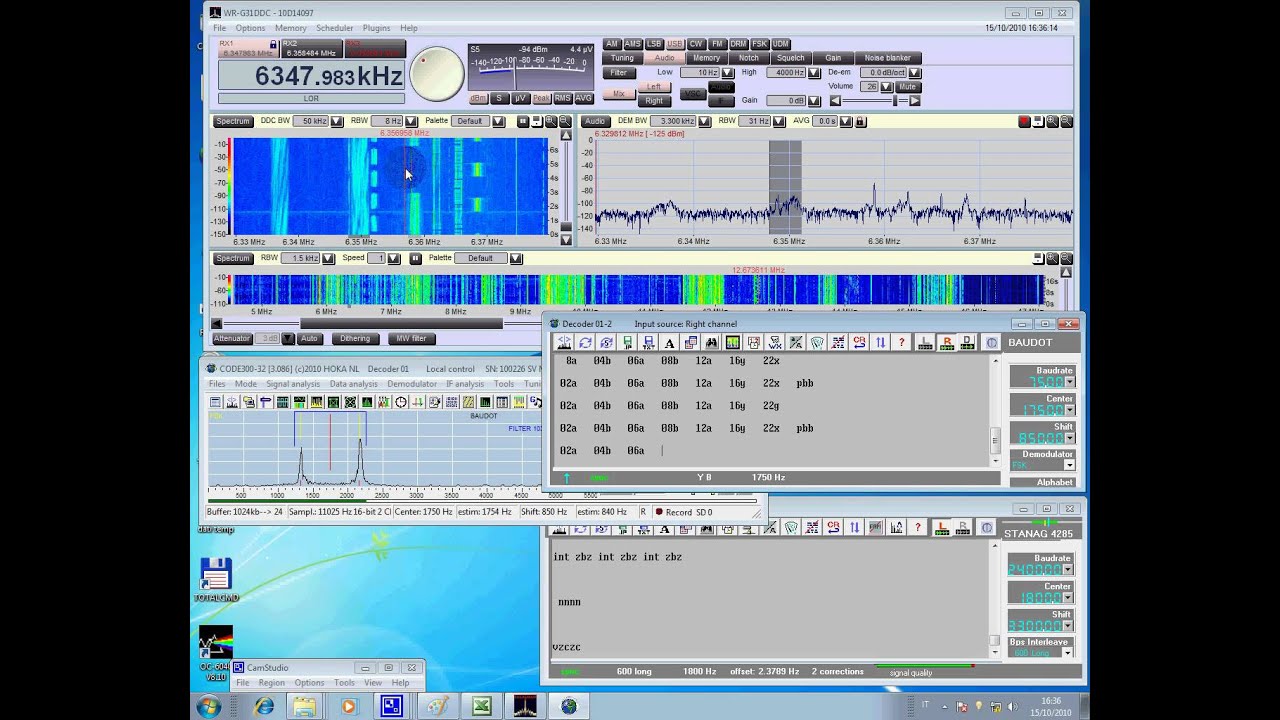The width and height of the screenshot is (1280, 720).
Task: Click refresh icon in Decoder 01-2 toolbar
Action: [585, 342]
